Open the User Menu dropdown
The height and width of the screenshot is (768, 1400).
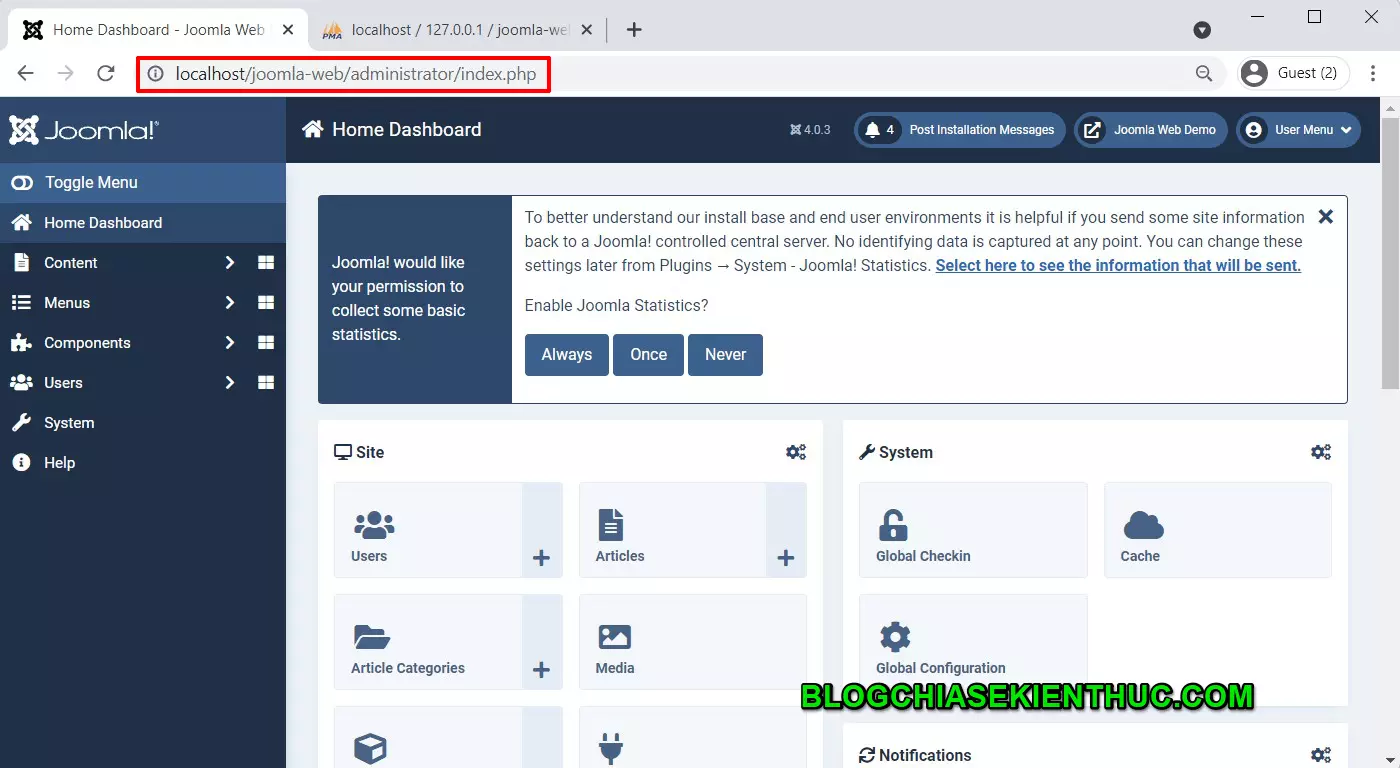tap(1299, 130)
